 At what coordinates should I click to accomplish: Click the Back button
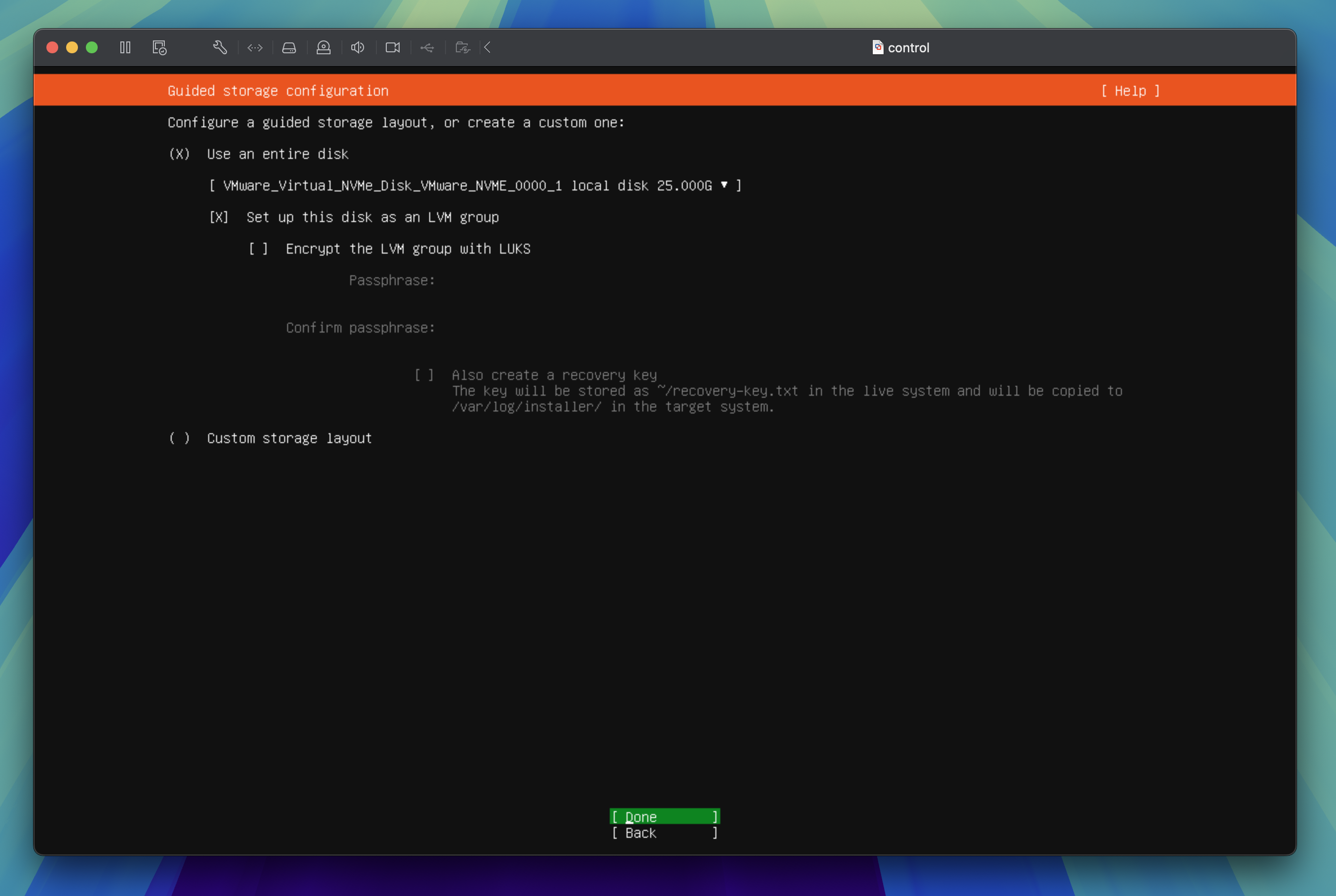(664, 833)
